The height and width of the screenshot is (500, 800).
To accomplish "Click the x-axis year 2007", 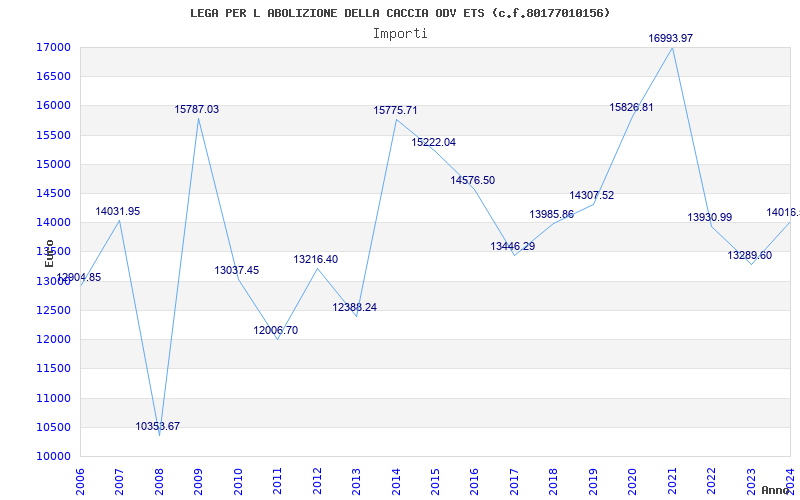I will point(119,481).
